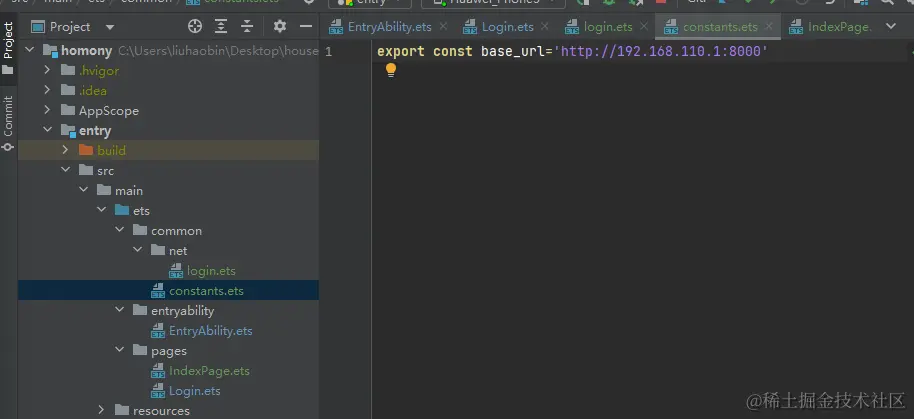This screenshot has height=419, width=914.
Task: Expand the resources folder
Action: coord(101,410)
